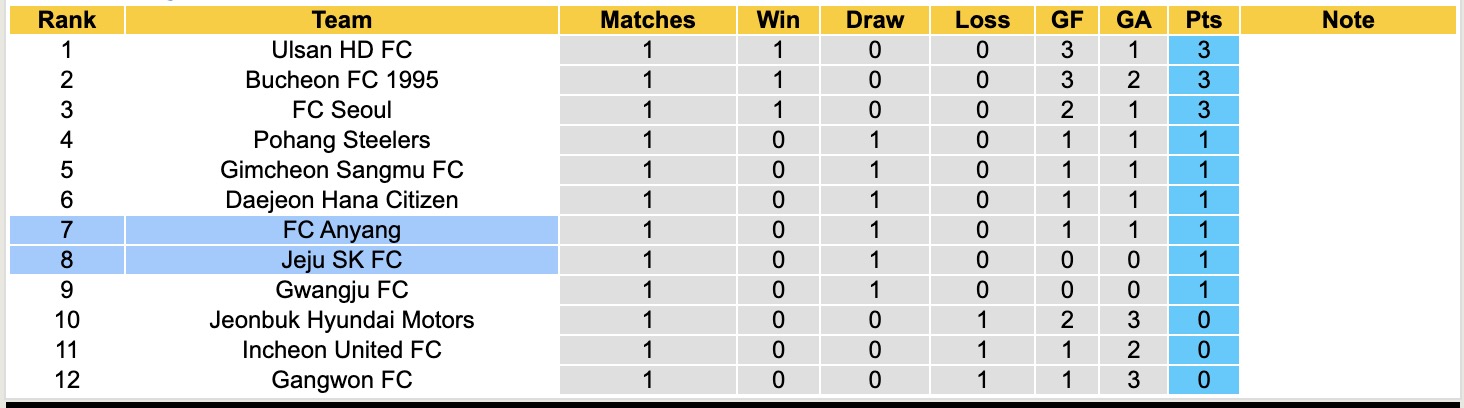
Task: Click the Pts cell for Ulsan HD FC
Action: click(x=1203, y=50)
